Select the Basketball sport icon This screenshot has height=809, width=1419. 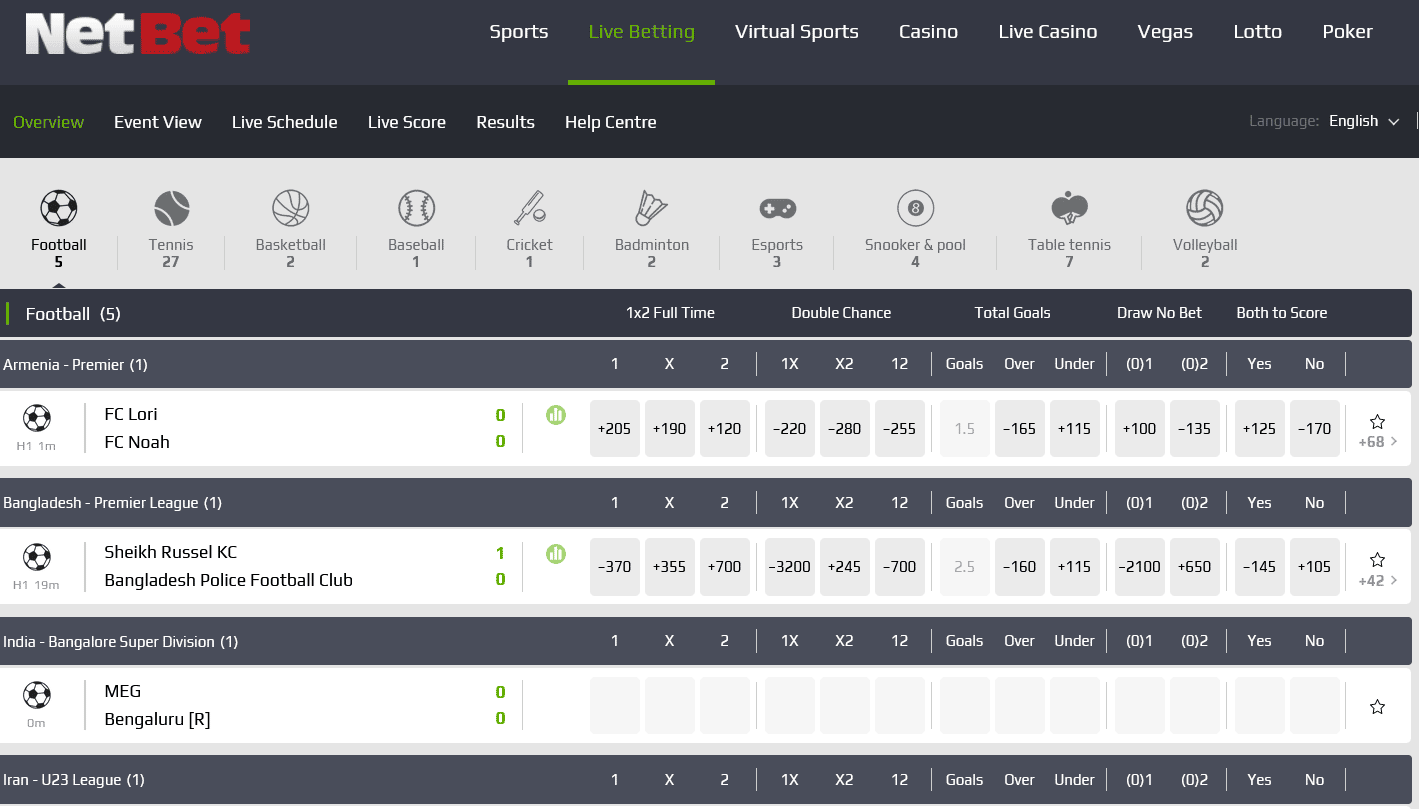click(x=290, y=208)
